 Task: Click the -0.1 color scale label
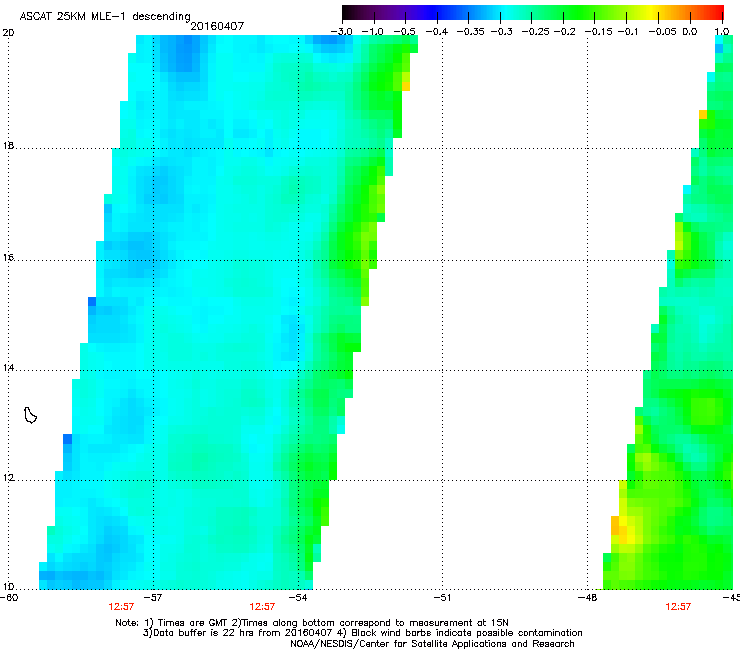click(628, 32)
